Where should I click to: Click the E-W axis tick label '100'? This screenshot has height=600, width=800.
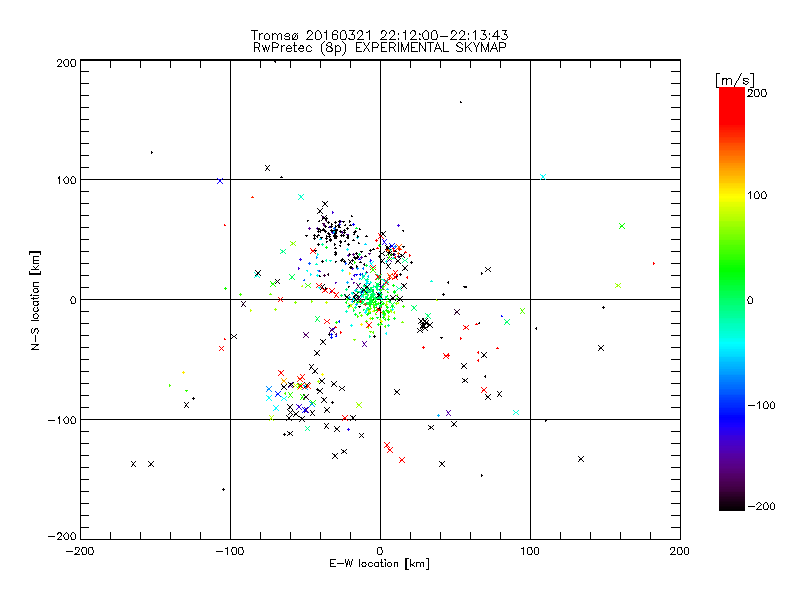point(530,552)
